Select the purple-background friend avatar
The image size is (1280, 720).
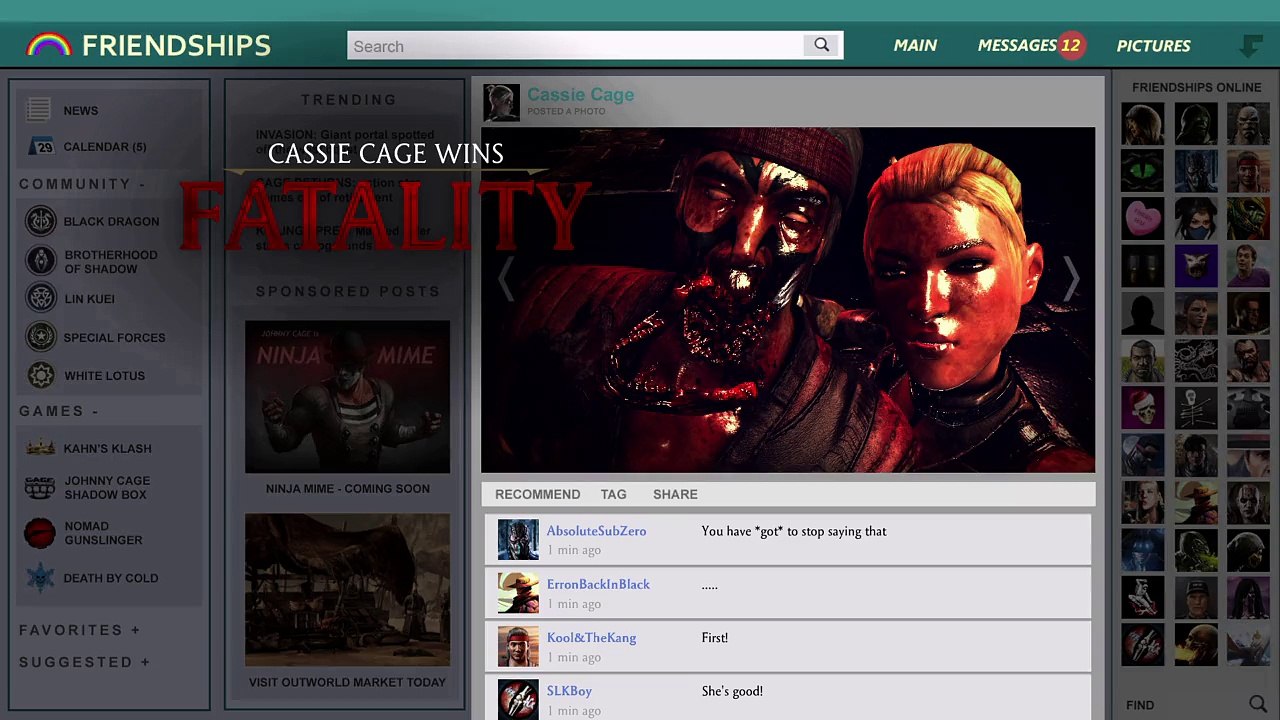coord(1196,266)
